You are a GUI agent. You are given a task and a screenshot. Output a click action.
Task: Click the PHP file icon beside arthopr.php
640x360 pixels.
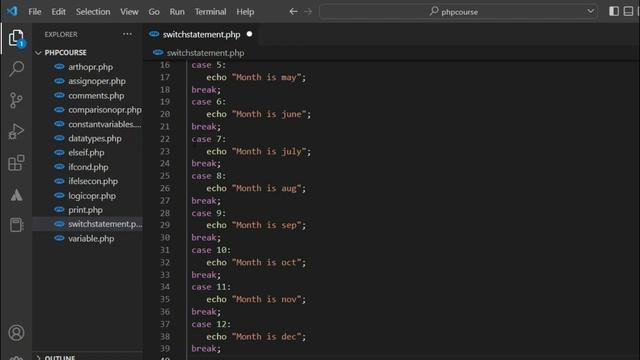(x=60, y=67)
